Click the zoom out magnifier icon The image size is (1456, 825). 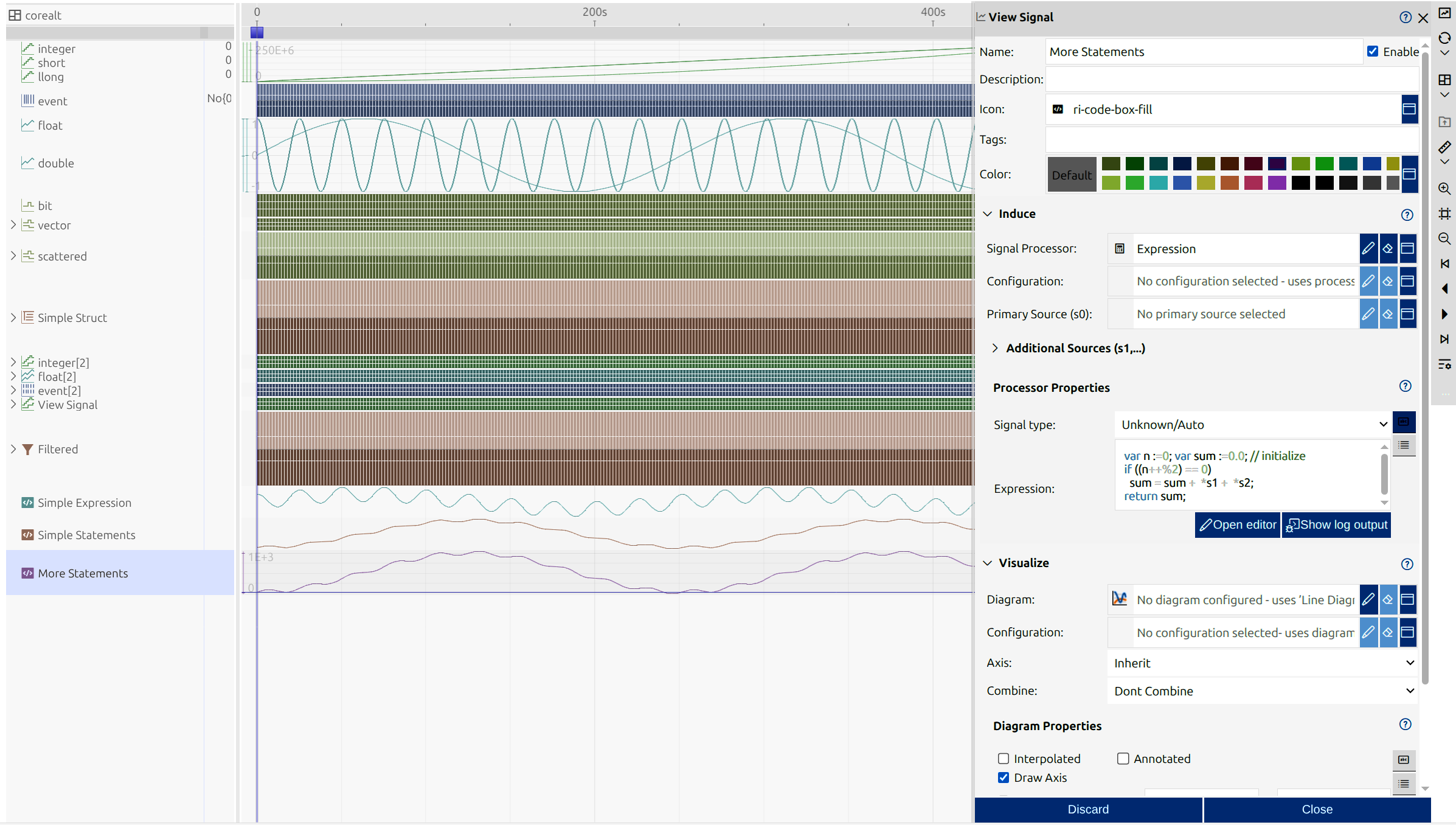(1444, 238)
